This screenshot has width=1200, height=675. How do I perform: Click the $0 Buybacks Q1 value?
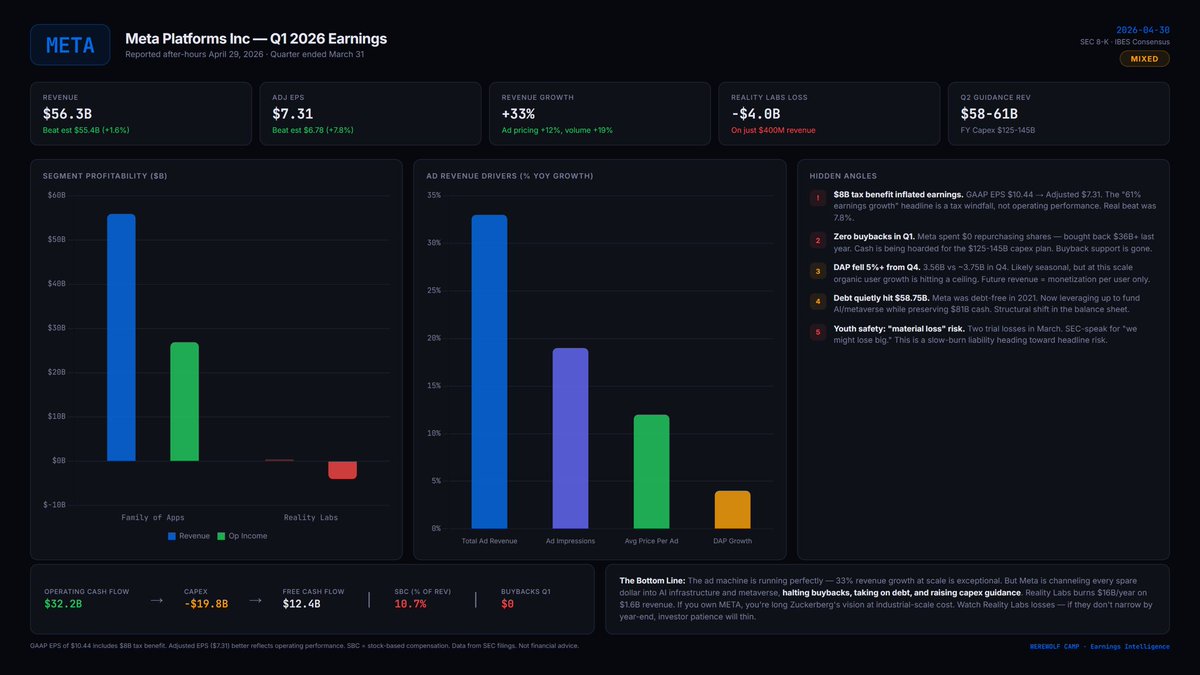pos(507,604)
